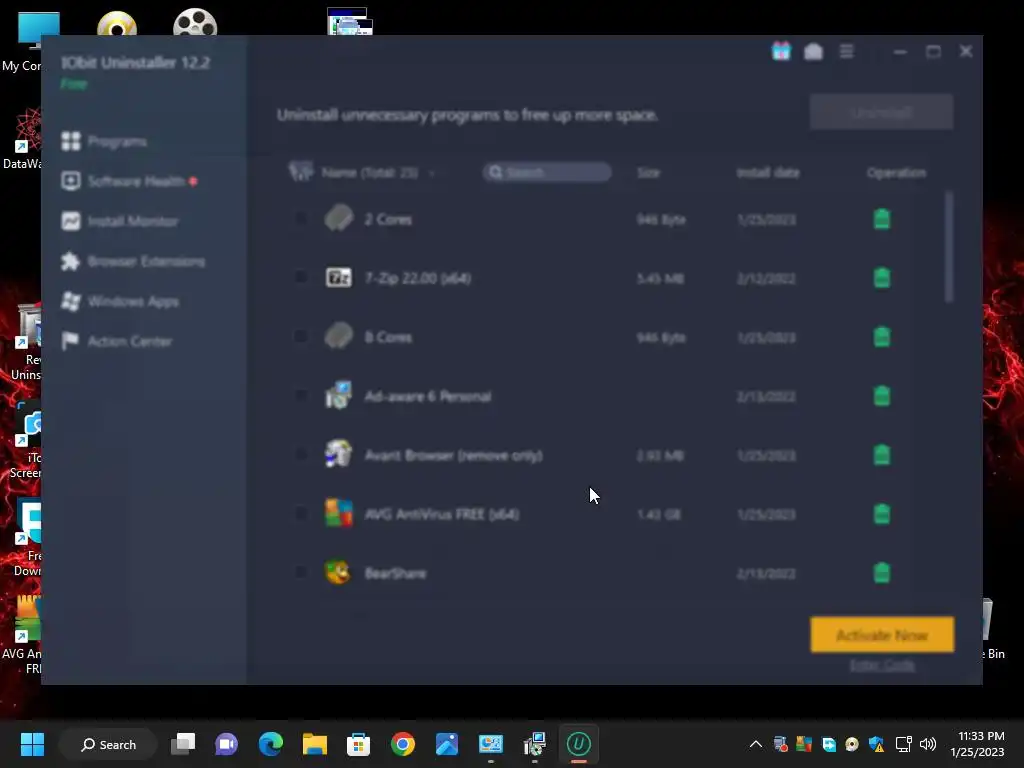The height and width of the screenshot is (768, 1024).
Task: Click the uninstall bin for BearShare
Action: pos(882,573)
